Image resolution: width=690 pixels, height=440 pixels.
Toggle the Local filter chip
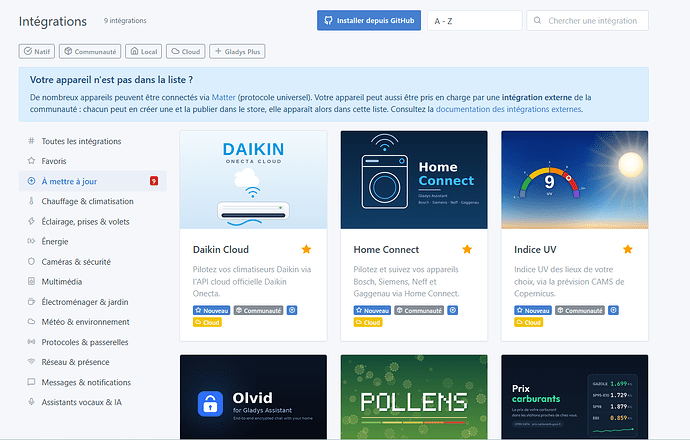tap(143, 51)
